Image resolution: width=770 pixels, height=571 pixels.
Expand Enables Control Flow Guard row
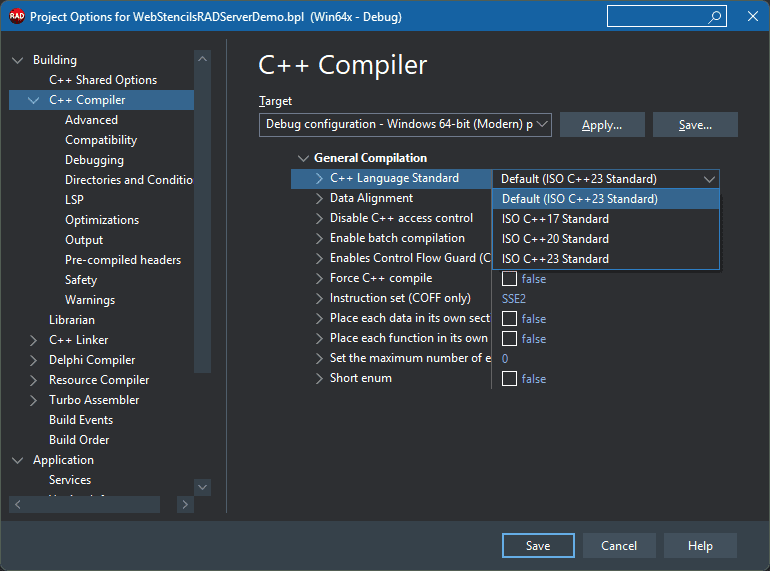coord(319,258)
